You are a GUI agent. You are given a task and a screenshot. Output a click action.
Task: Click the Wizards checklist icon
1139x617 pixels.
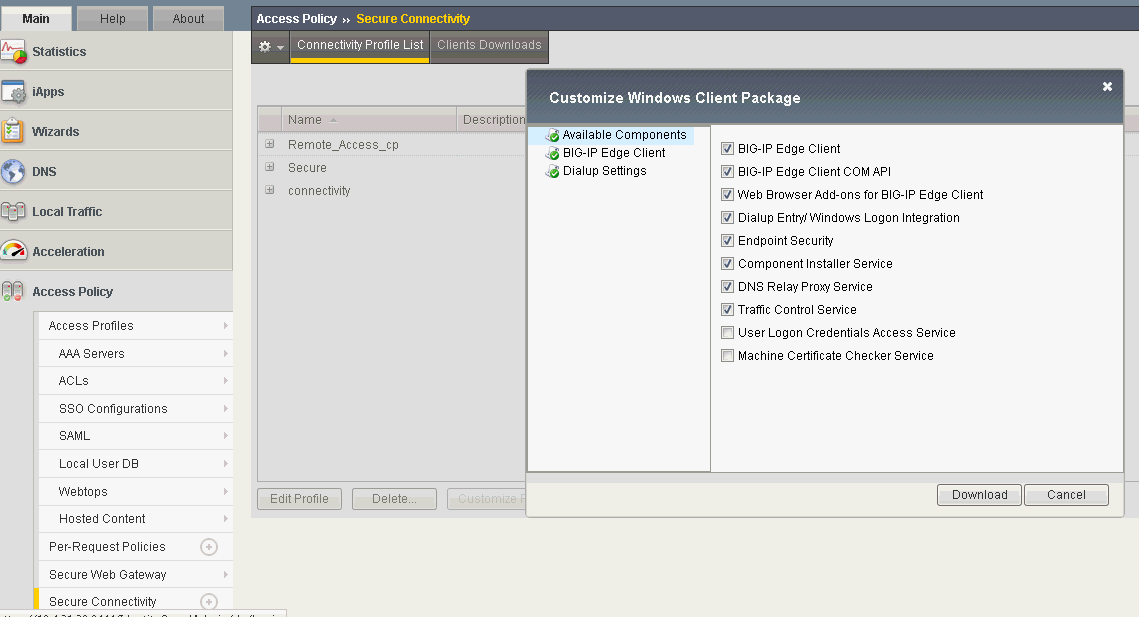tap(14, 132)
